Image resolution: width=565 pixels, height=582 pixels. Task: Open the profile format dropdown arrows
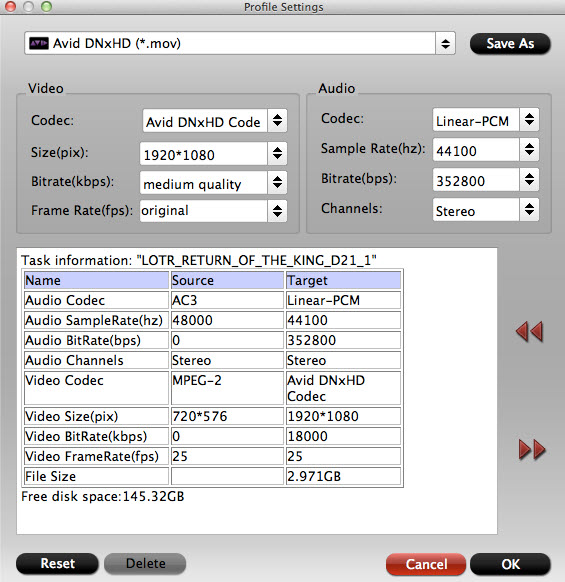coord(445,44)
